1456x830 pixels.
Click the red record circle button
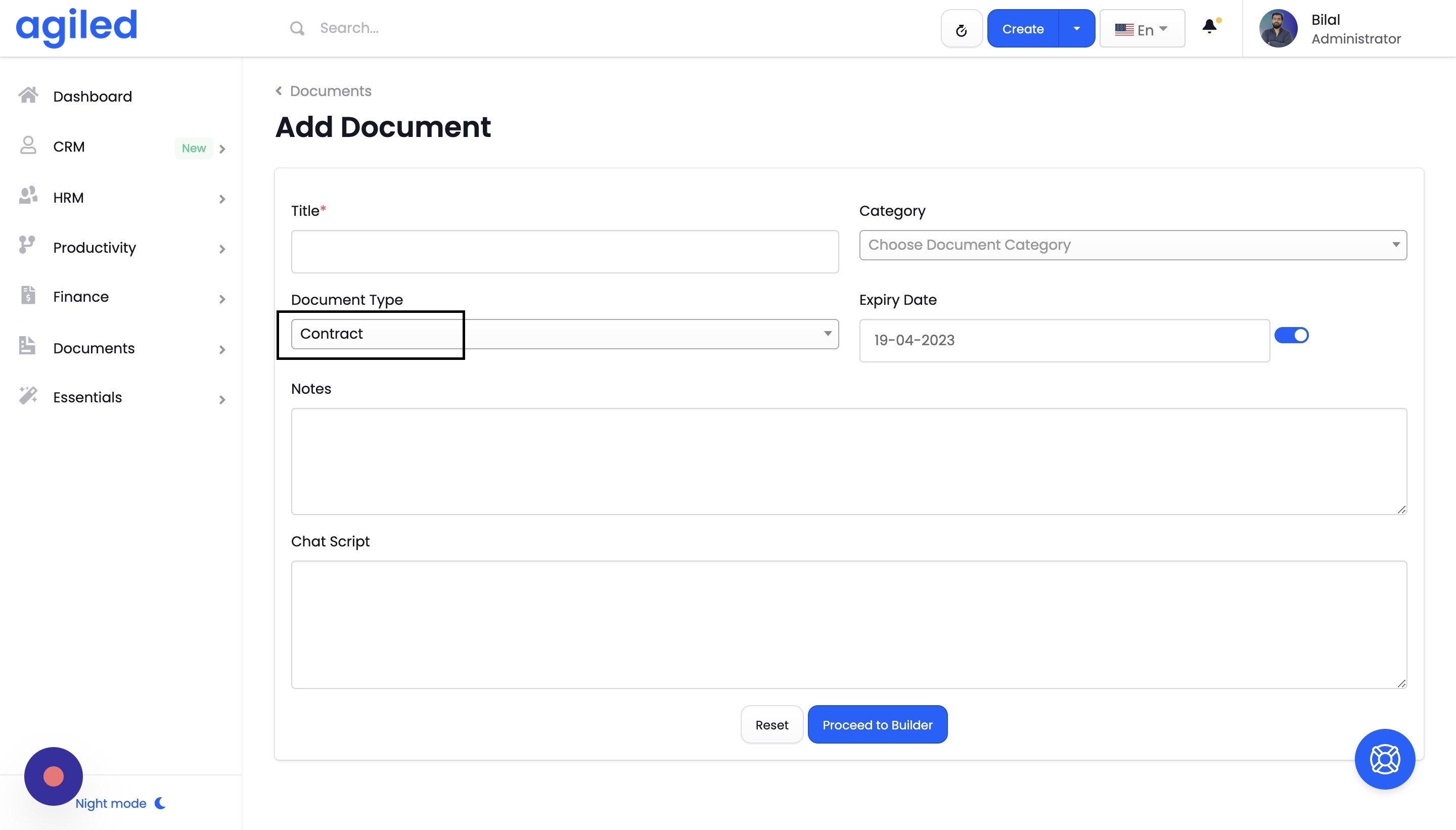pyautogui.click(x=54, y=776)
